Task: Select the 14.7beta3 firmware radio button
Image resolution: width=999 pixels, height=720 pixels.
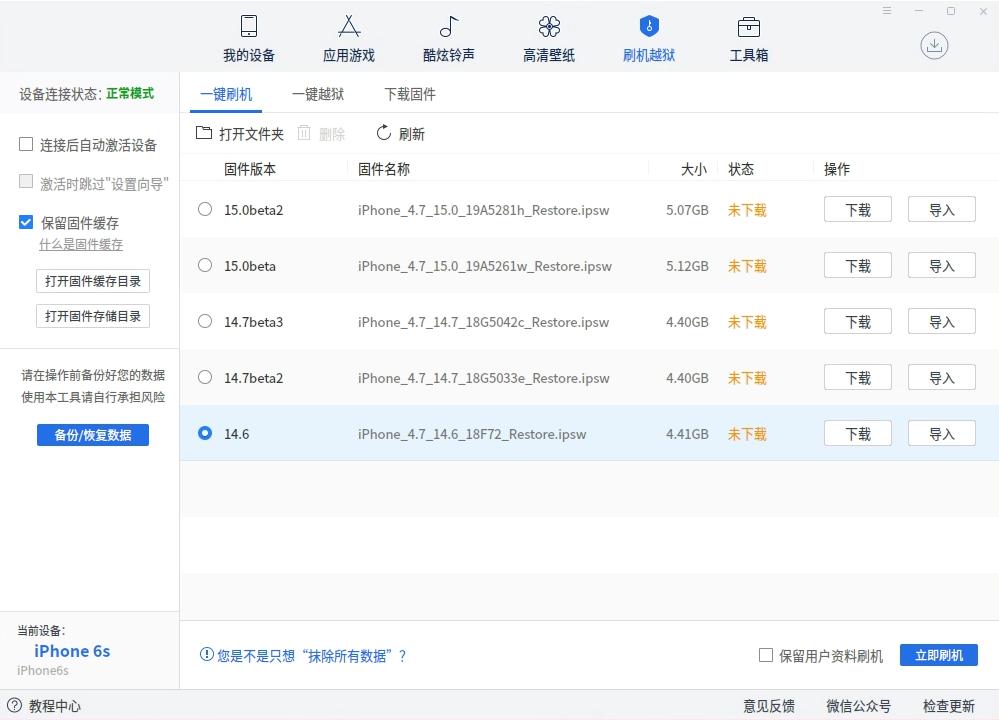Action: click(204, 322)
